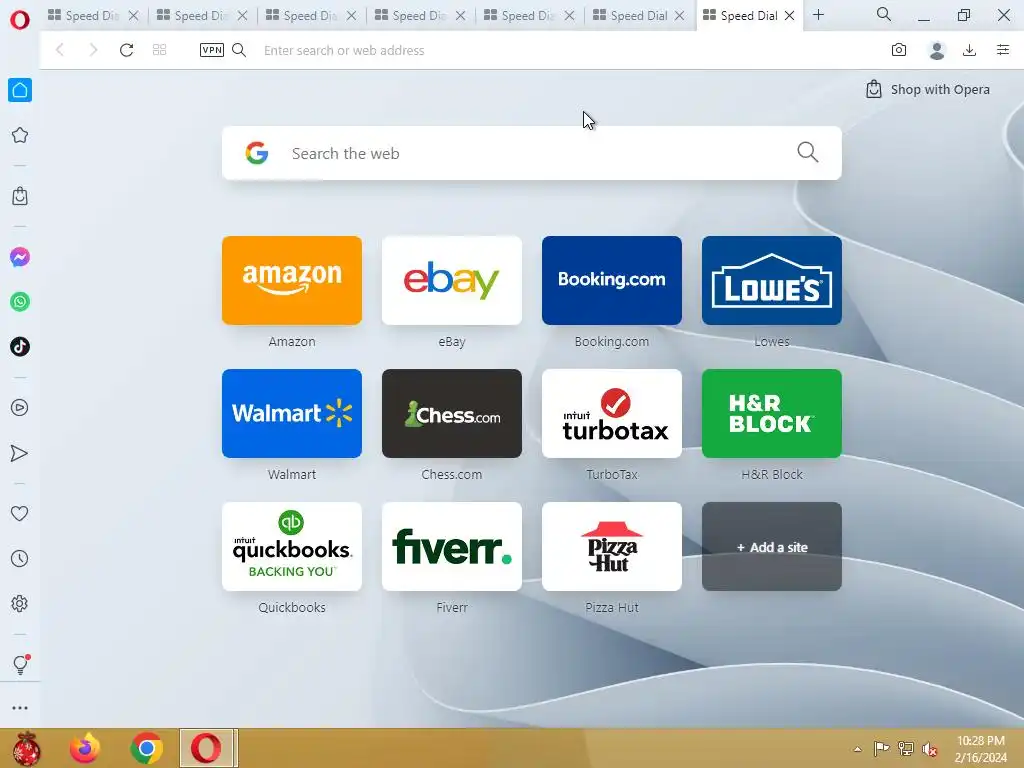This screenshot has width=1024, height=768.
Task: Open the Lowes speed dial tile
Action: pyautogui.click(x=772, y=280)
